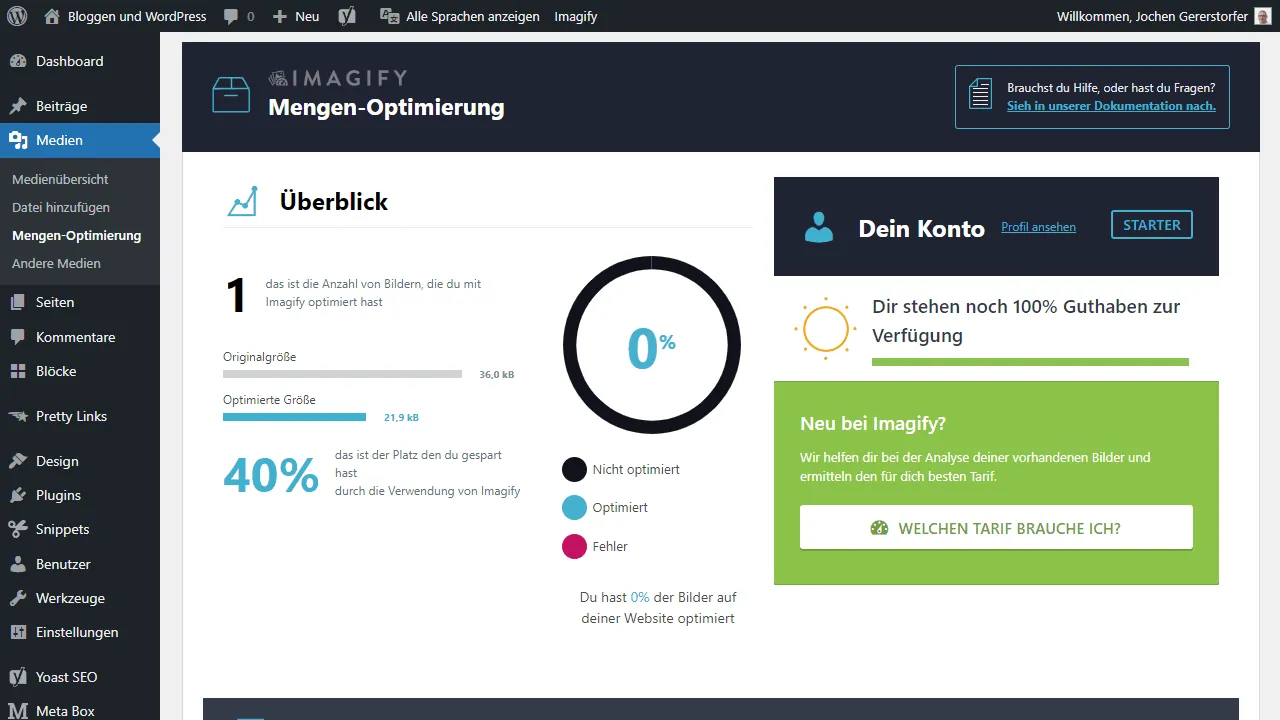The image size is (1280, 720).
Task: Click the documentation page icon
Action: tap(981, 95)
